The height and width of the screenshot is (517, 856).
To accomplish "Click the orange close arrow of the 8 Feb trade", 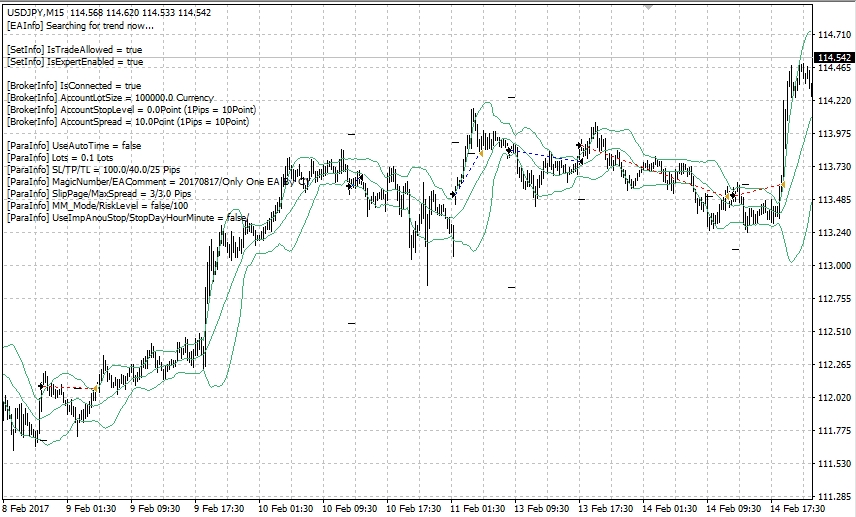I will coord(96,388).
